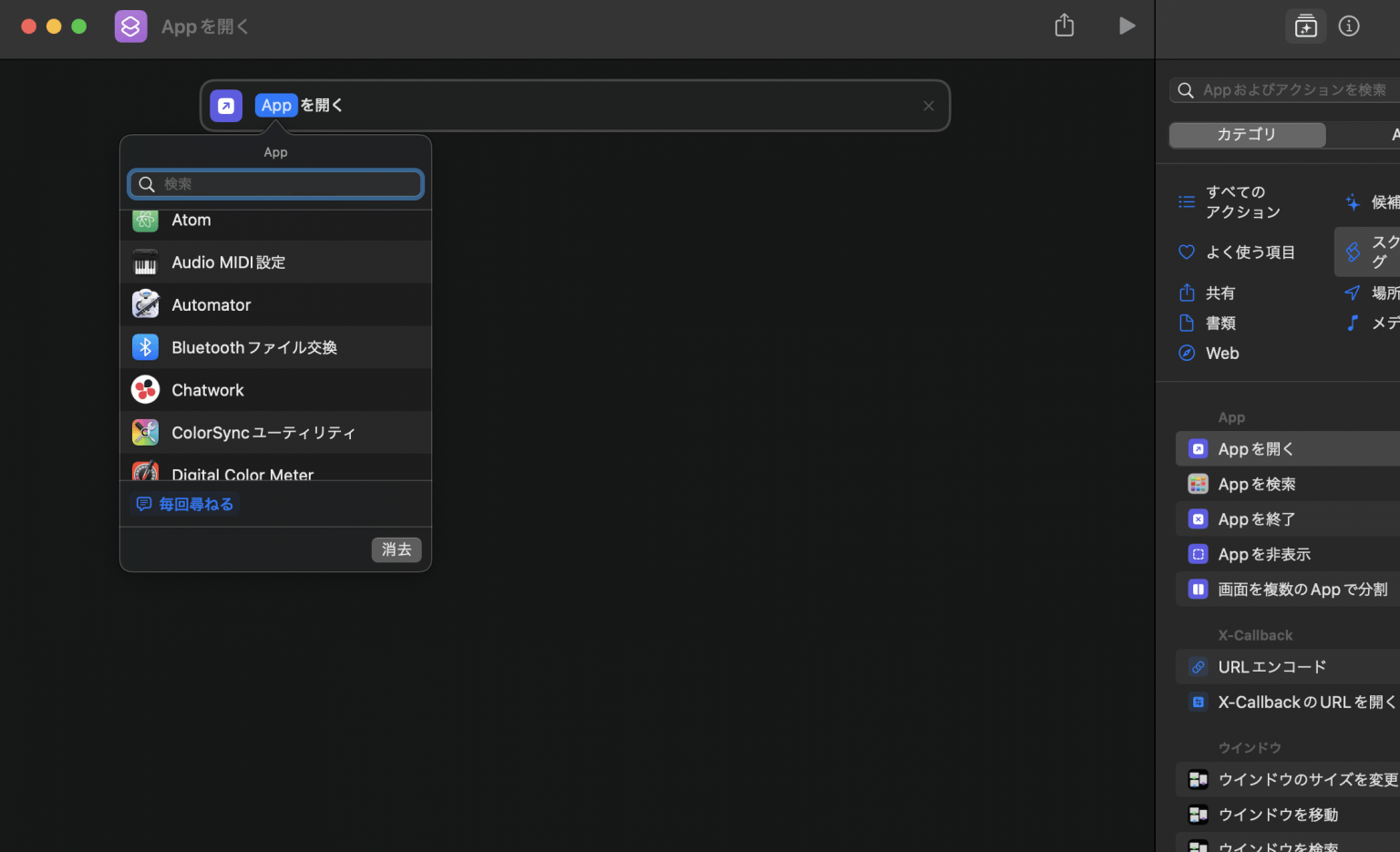The image size is (1400, 852).
Task: Click the 消去 (Clear) button
Action: [396, 549]
